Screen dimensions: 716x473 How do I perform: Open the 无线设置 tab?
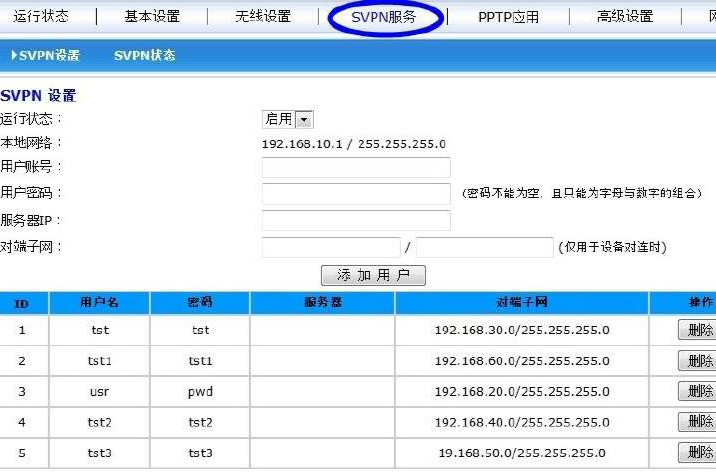click(263, 16)
